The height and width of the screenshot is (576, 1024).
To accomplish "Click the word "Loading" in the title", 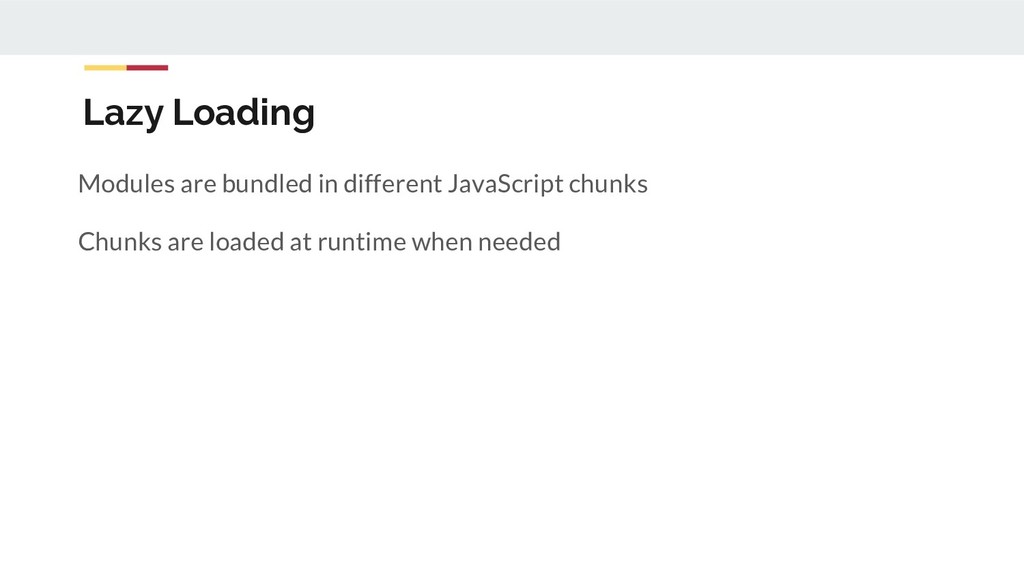I will click(x=243, y=114).
